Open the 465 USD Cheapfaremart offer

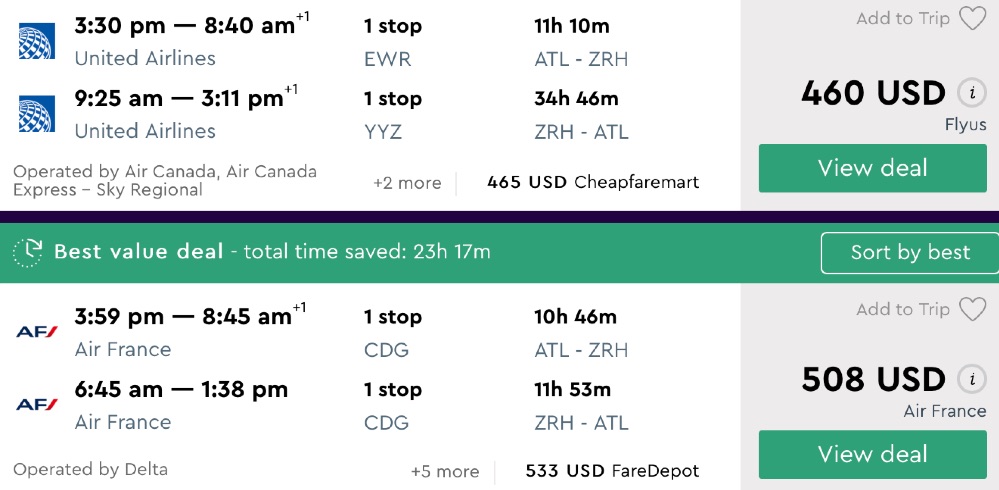coord(593,183)
